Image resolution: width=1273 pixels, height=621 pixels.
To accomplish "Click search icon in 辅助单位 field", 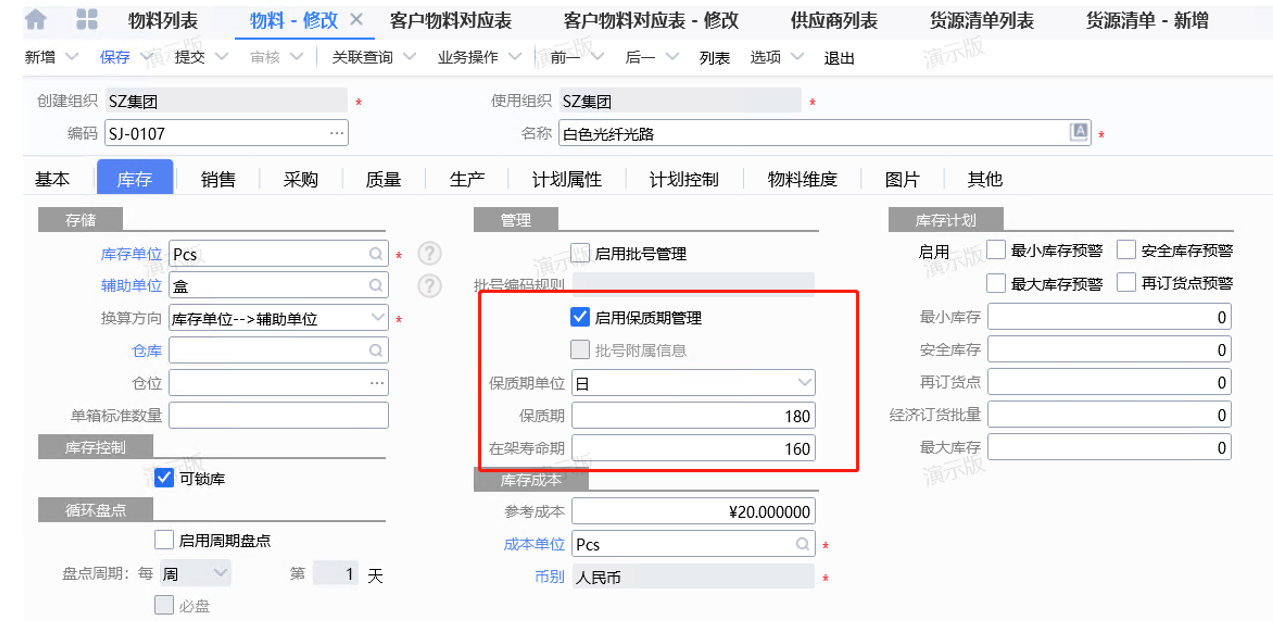I will point(375,286).
